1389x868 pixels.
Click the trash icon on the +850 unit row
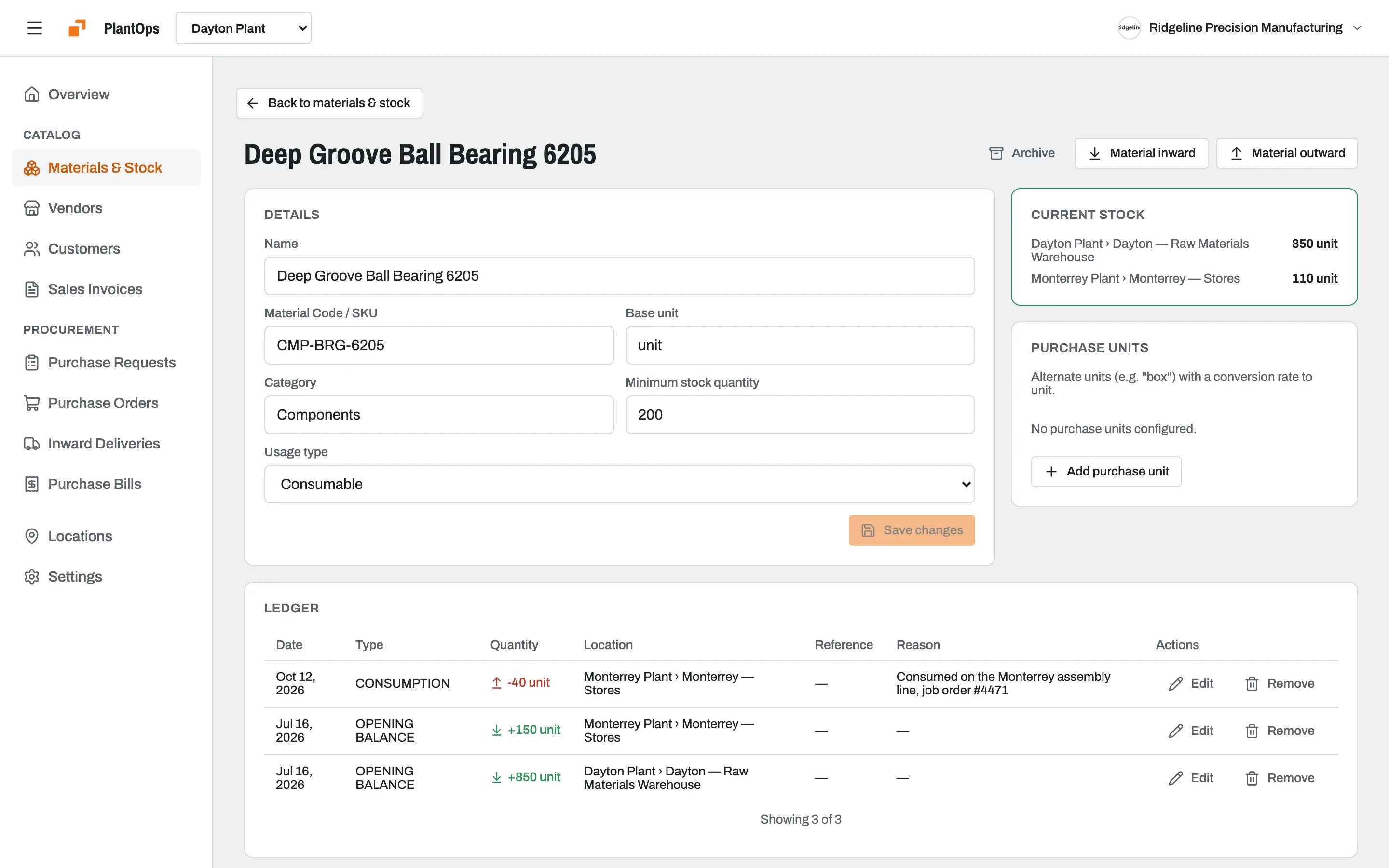(x=1252, y=778)
